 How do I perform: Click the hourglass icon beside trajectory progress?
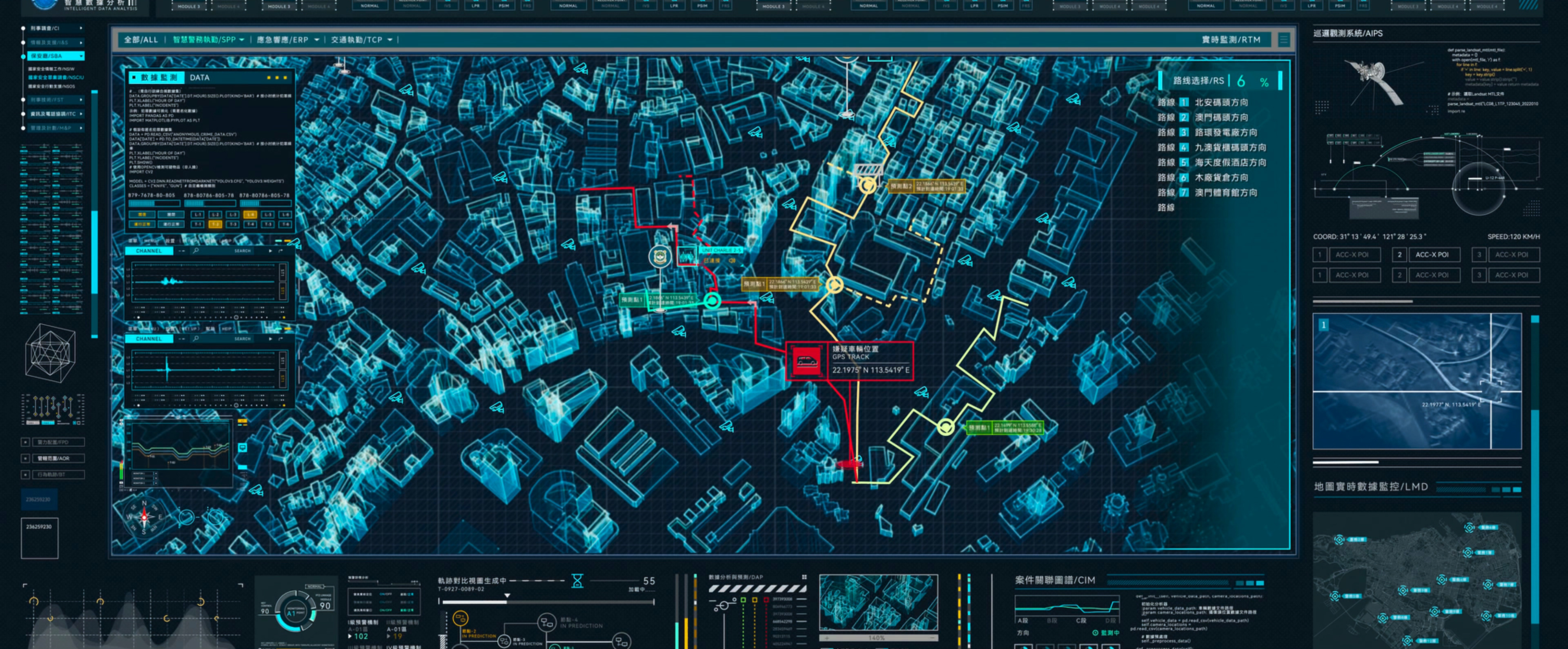577,581
